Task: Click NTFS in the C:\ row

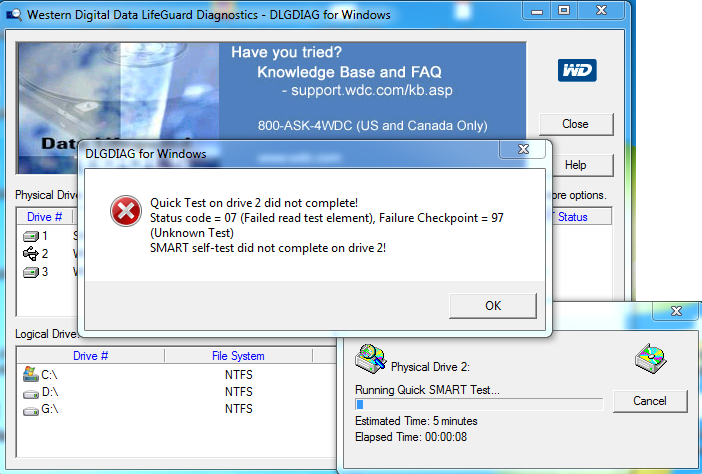Action: [239, 375]
